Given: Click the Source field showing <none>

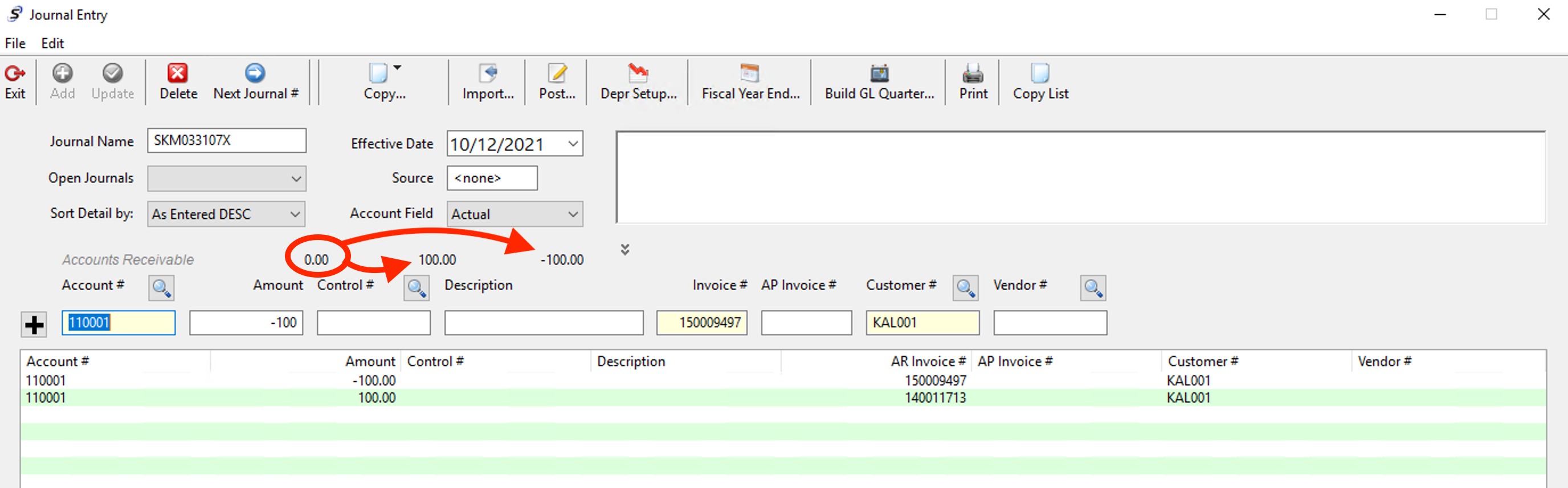Looking at the screenshot, I should pyautogui.click(x=492, y=178).
